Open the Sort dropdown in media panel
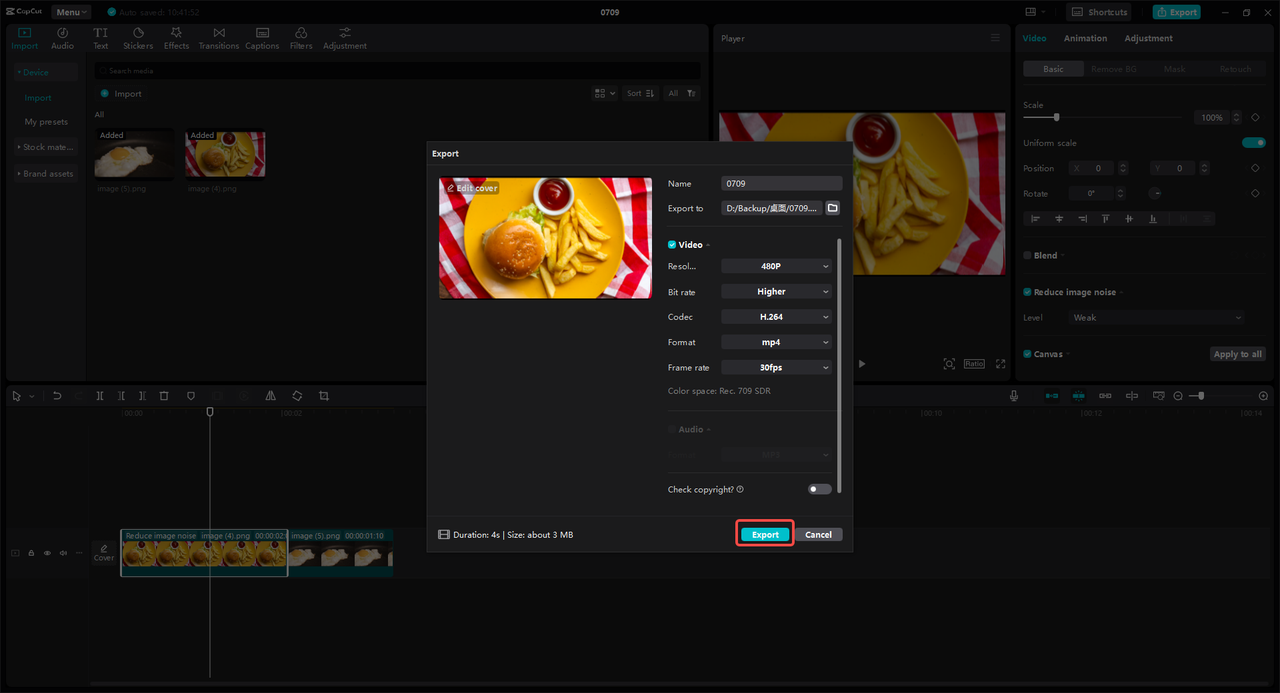This screenshot has width=1280, height=693. coord(640,93)
